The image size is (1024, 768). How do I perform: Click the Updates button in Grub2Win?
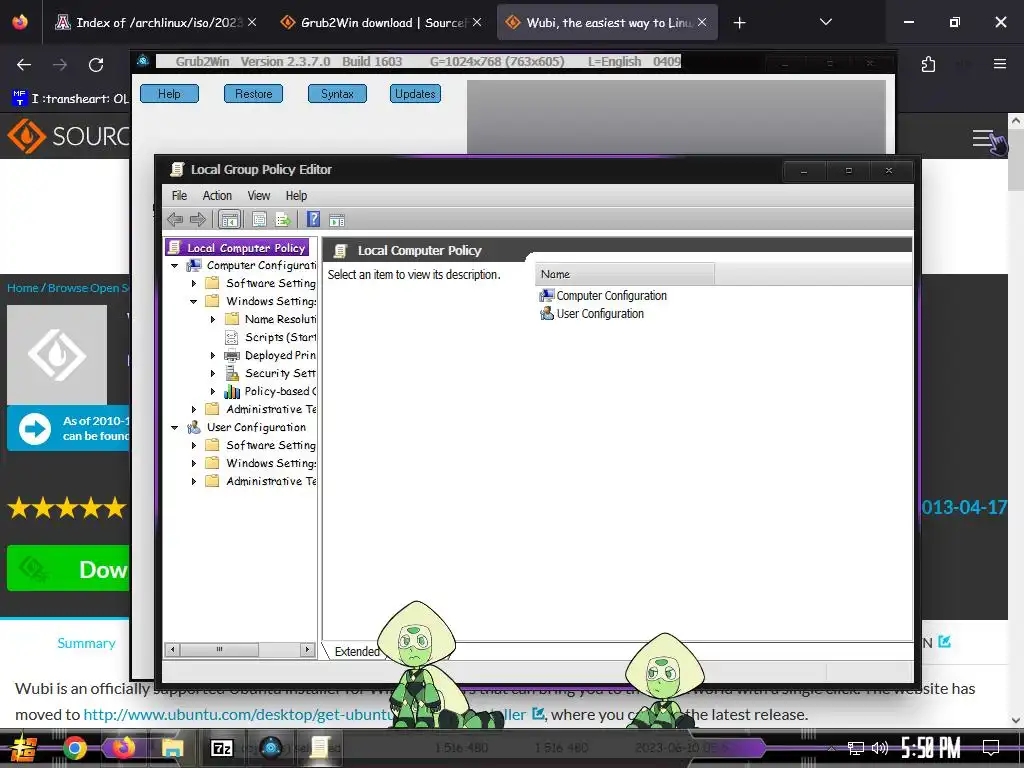coord(415,94)
